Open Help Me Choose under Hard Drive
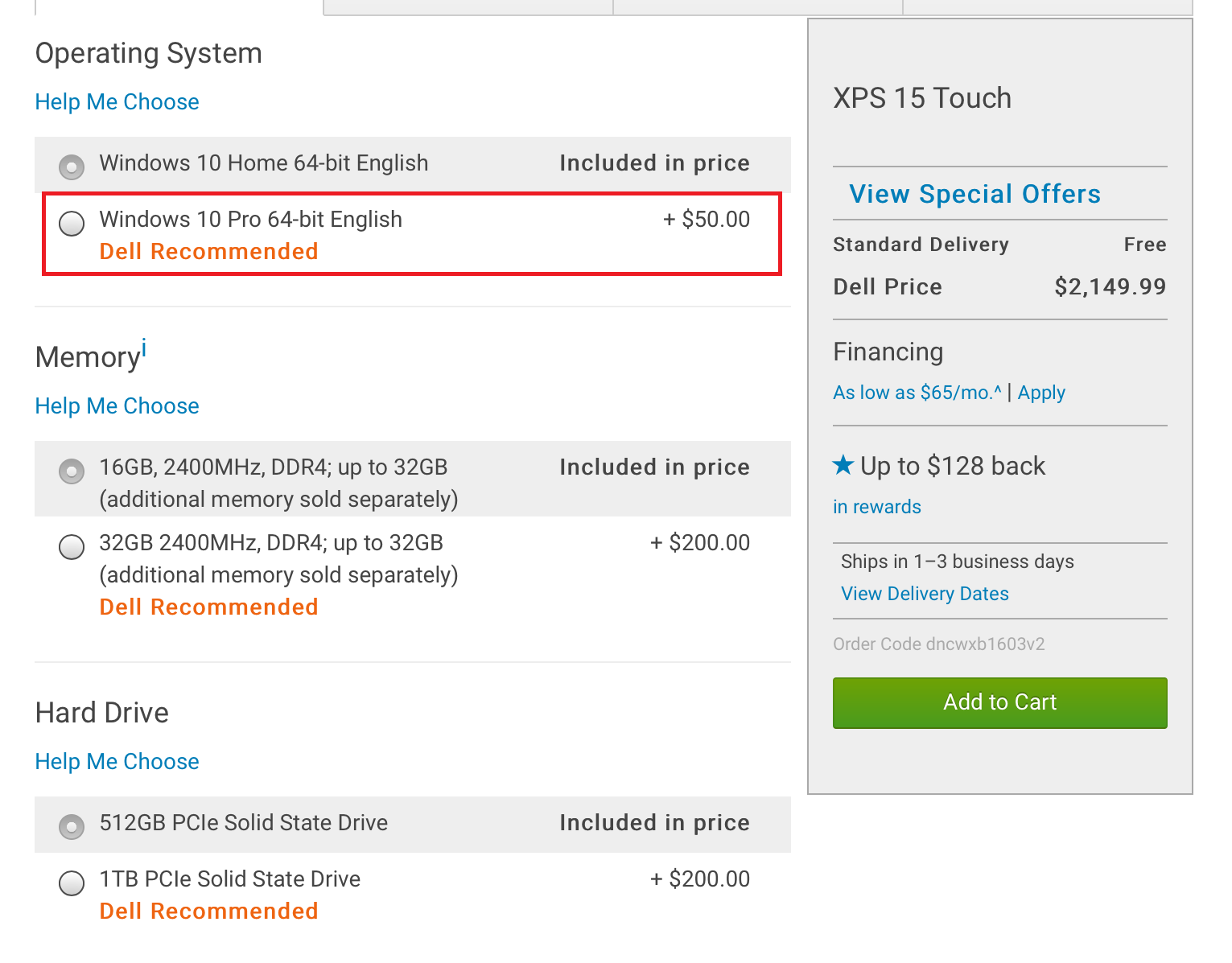 pyautogui.click(x=117, y=762)
